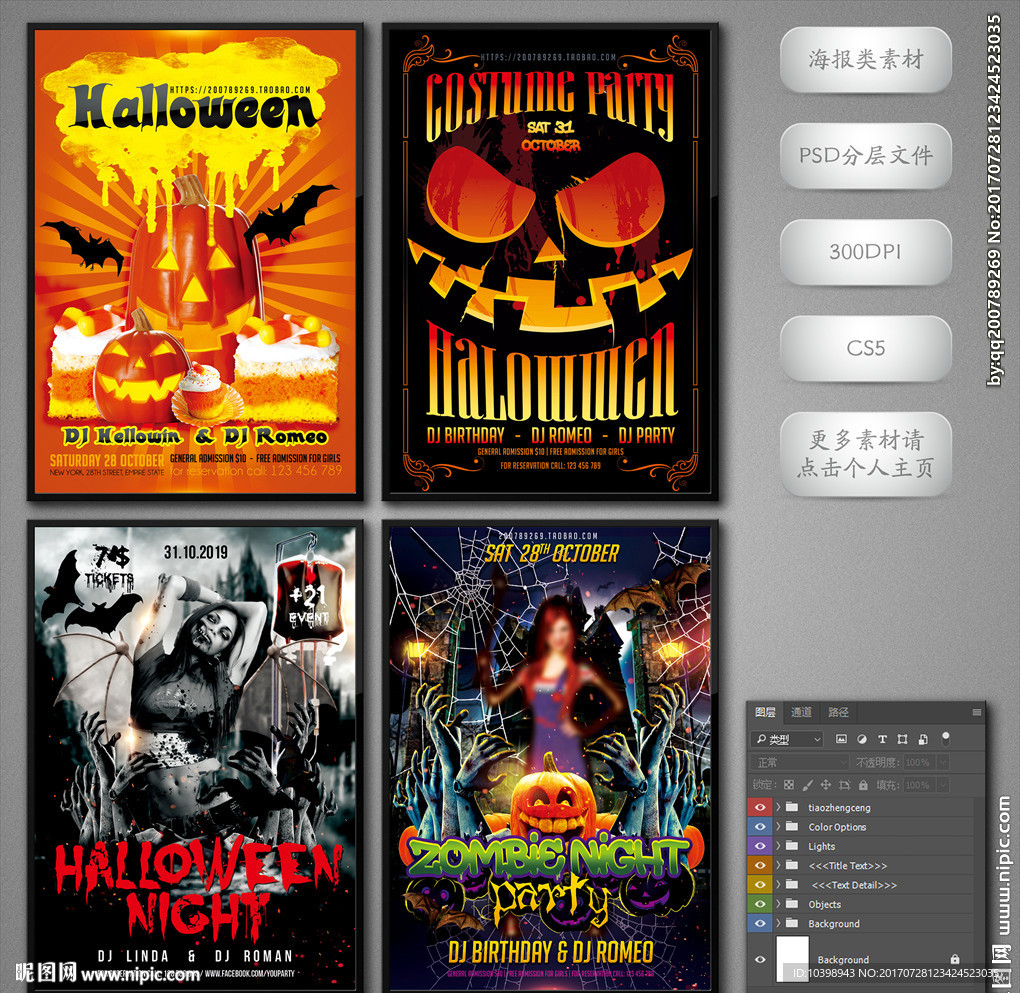Hide the Color Options group
The width and height of the screenshot is (1020, 993).
760,826
